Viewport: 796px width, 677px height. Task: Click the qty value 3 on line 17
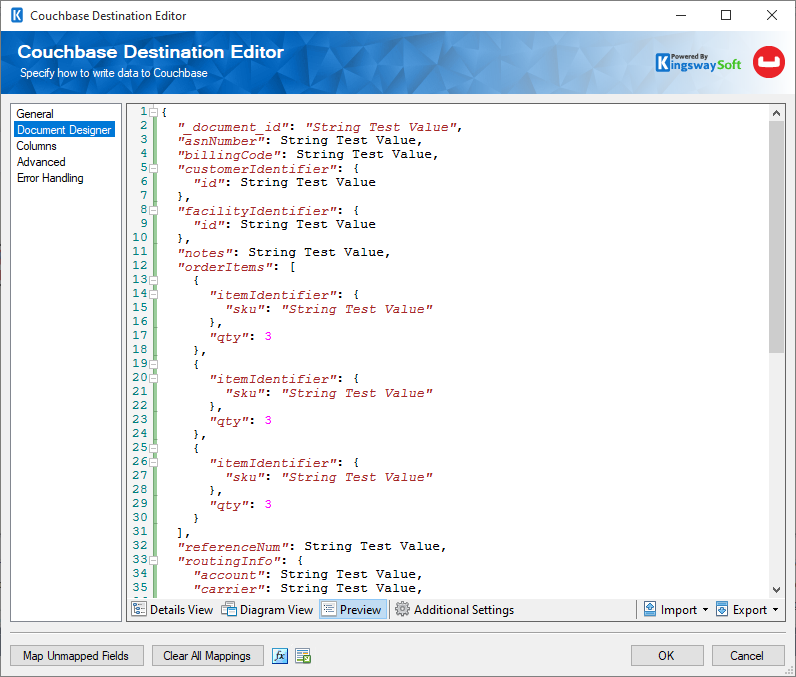click(x=268, y=336)
